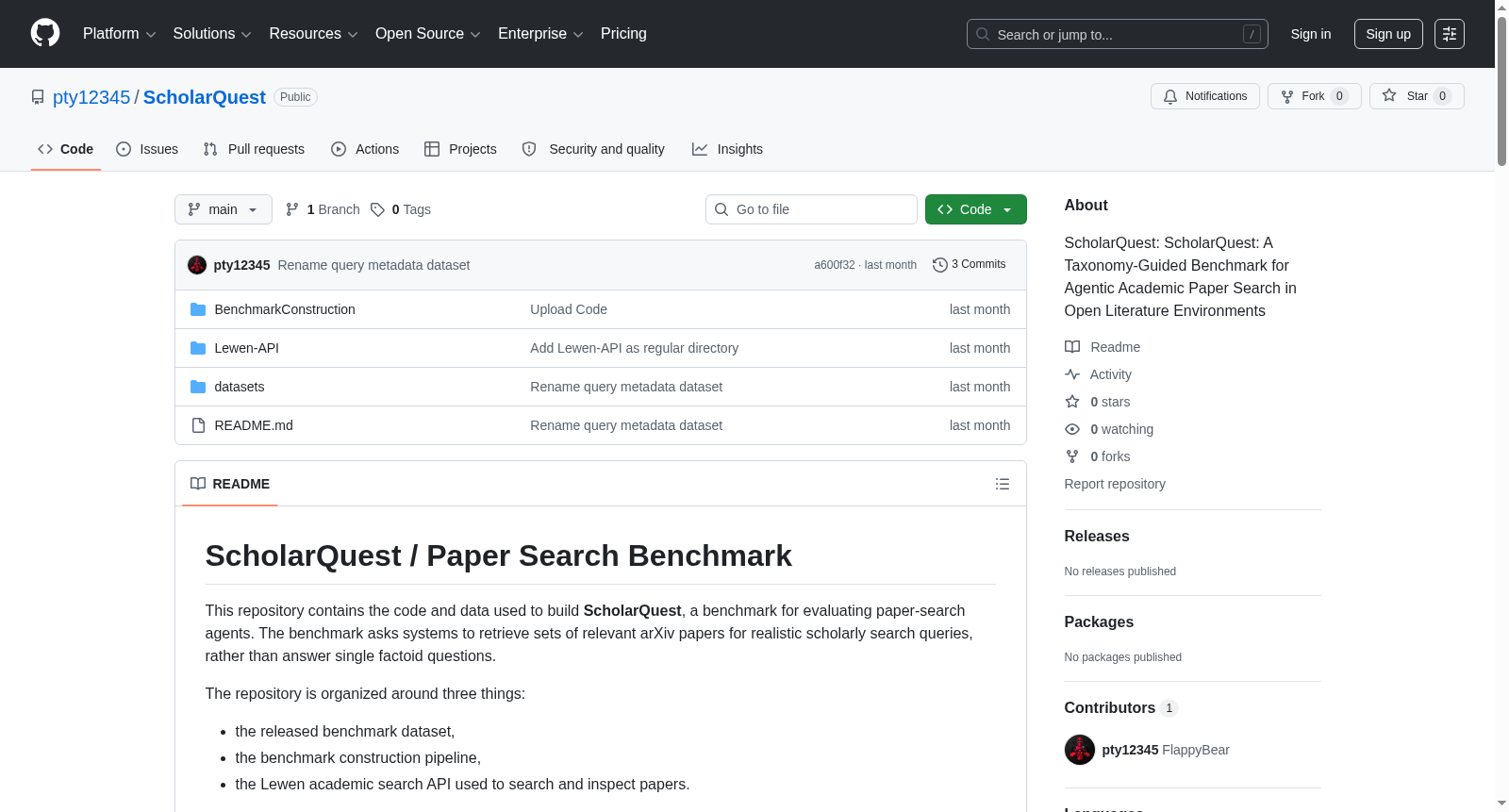Star the ScholarQuest repository
Viewport: 1509px width, 812px height.
[x=1417, y=96]
